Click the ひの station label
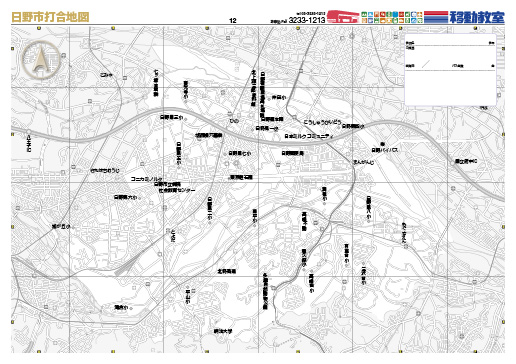This screenshot has width=516, height=364. 234,121
